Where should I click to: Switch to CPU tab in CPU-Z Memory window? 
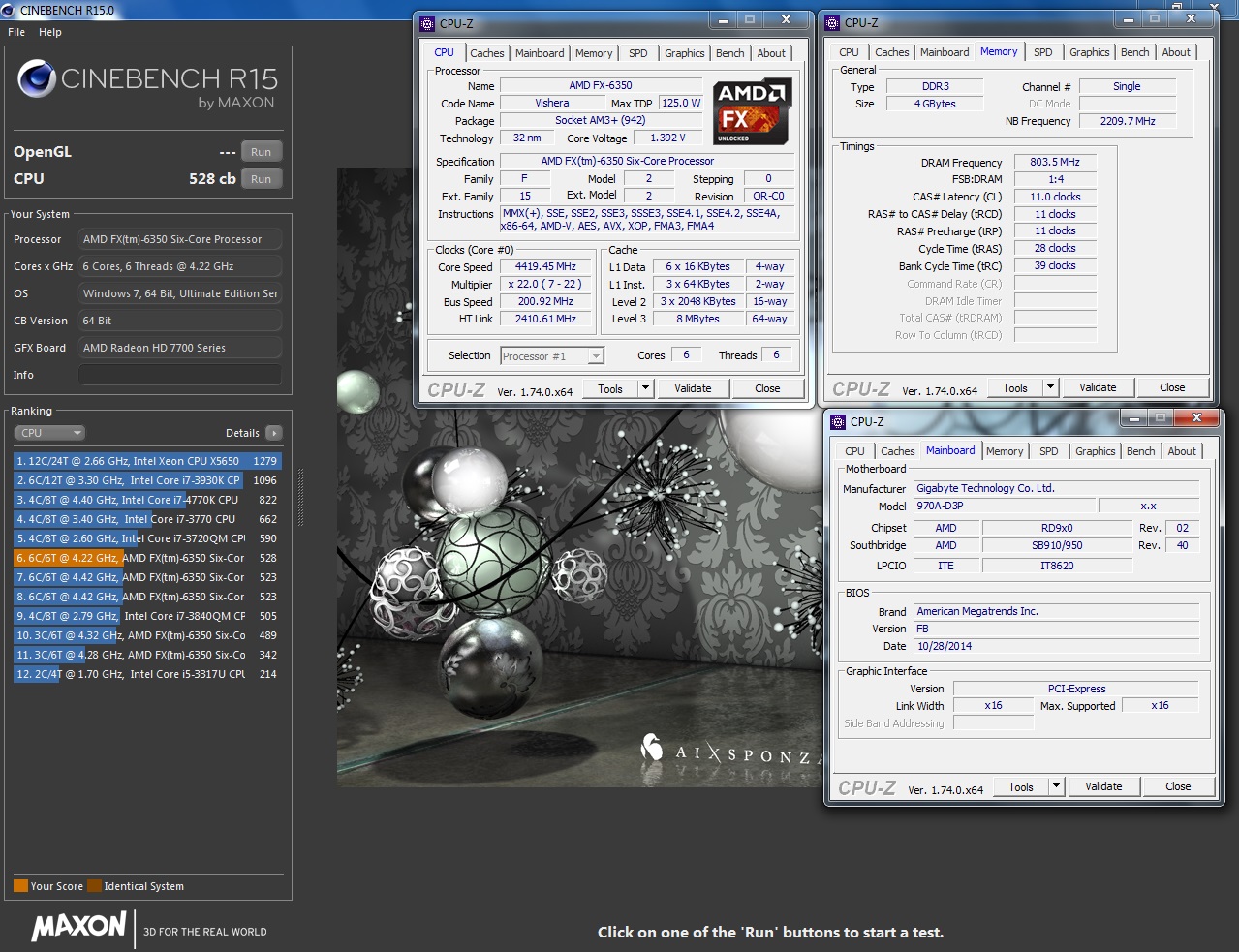click(849, 52)
